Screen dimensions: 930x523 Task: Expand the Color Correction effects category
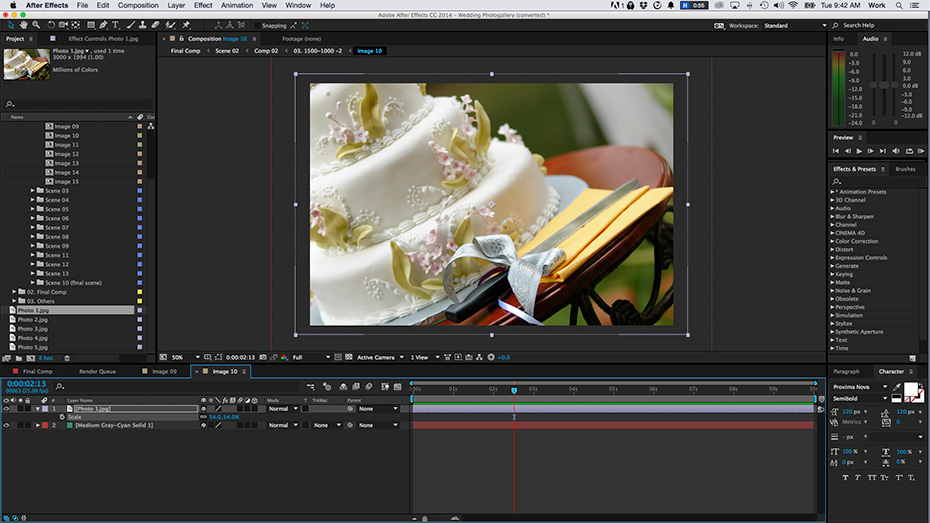tap(833, 241)
